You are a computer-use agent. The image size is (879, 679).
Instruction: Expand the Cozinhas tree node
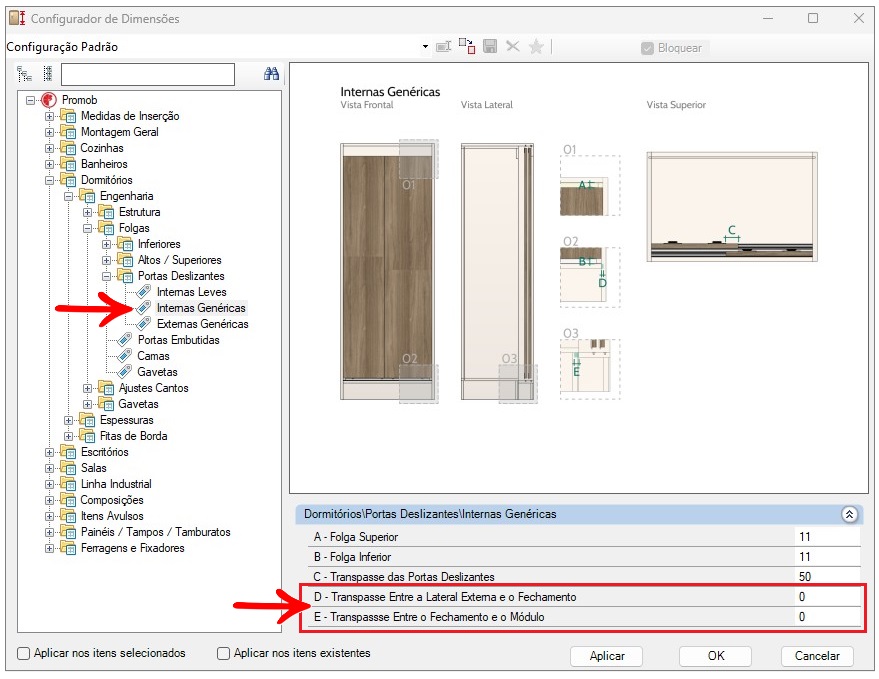click(x=50, y=148)
